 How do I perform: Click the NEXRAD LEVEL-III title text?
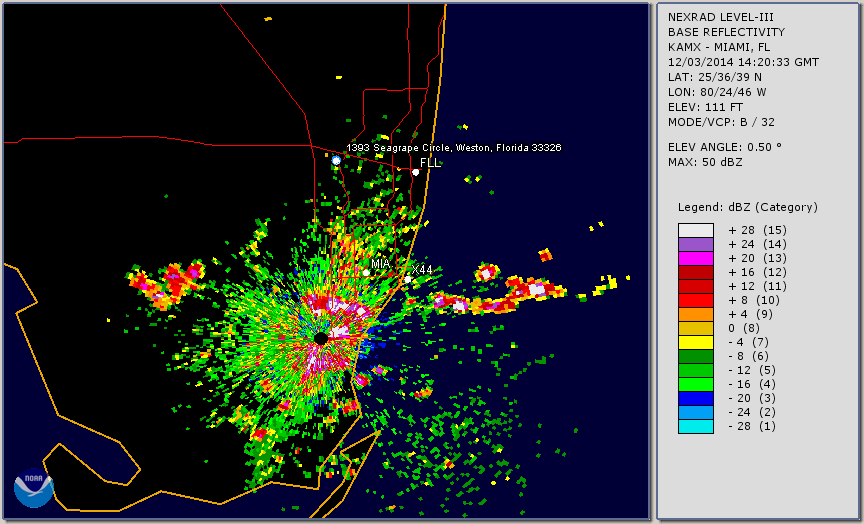tap(721, 18)
